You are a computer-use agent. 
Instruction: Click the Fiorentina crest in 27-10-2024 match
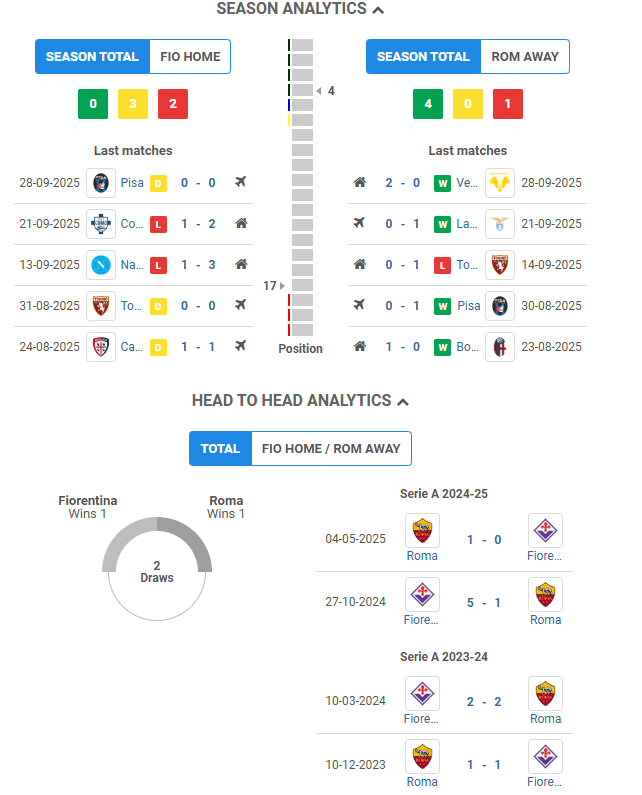[423, 594]
